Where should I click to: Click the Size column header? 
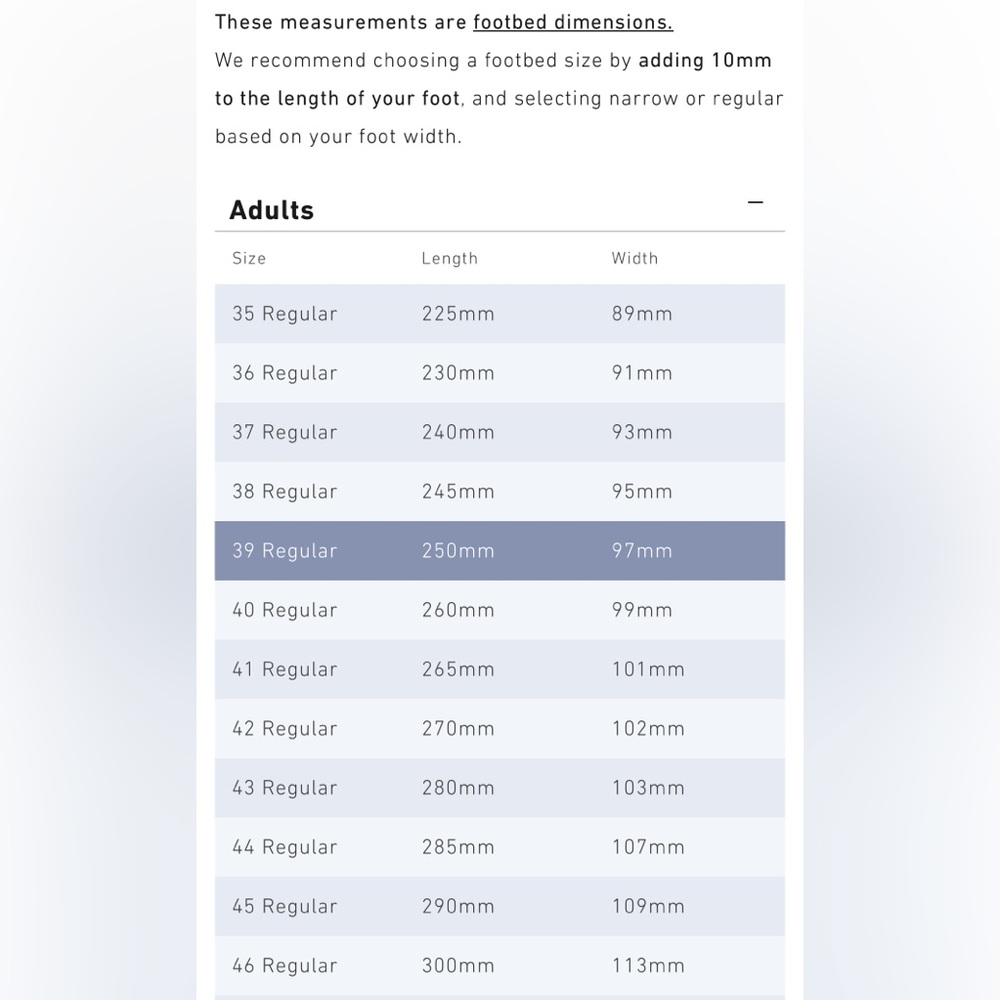pos(249,258)
